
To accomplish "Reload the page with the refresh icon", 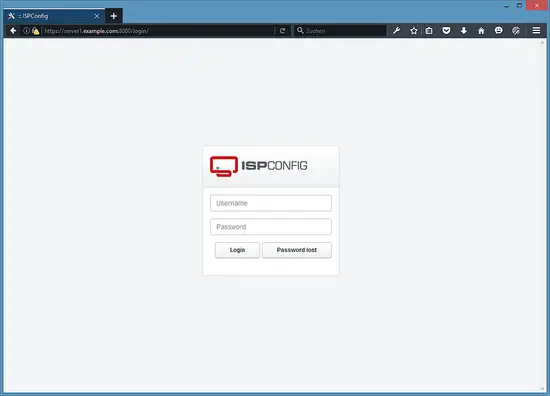I will pyautogui.click(x=282, y=31).
